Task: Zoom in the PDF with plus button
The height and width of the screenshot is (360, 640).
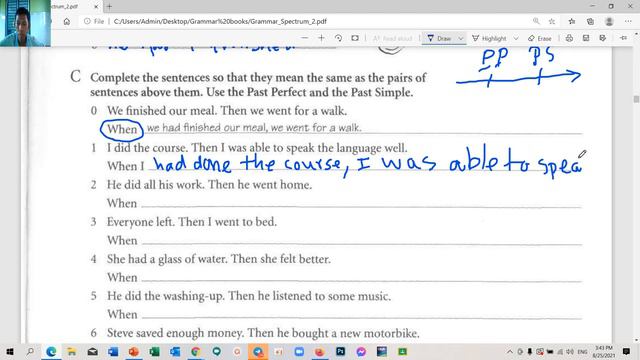Action: pos(321,38)
